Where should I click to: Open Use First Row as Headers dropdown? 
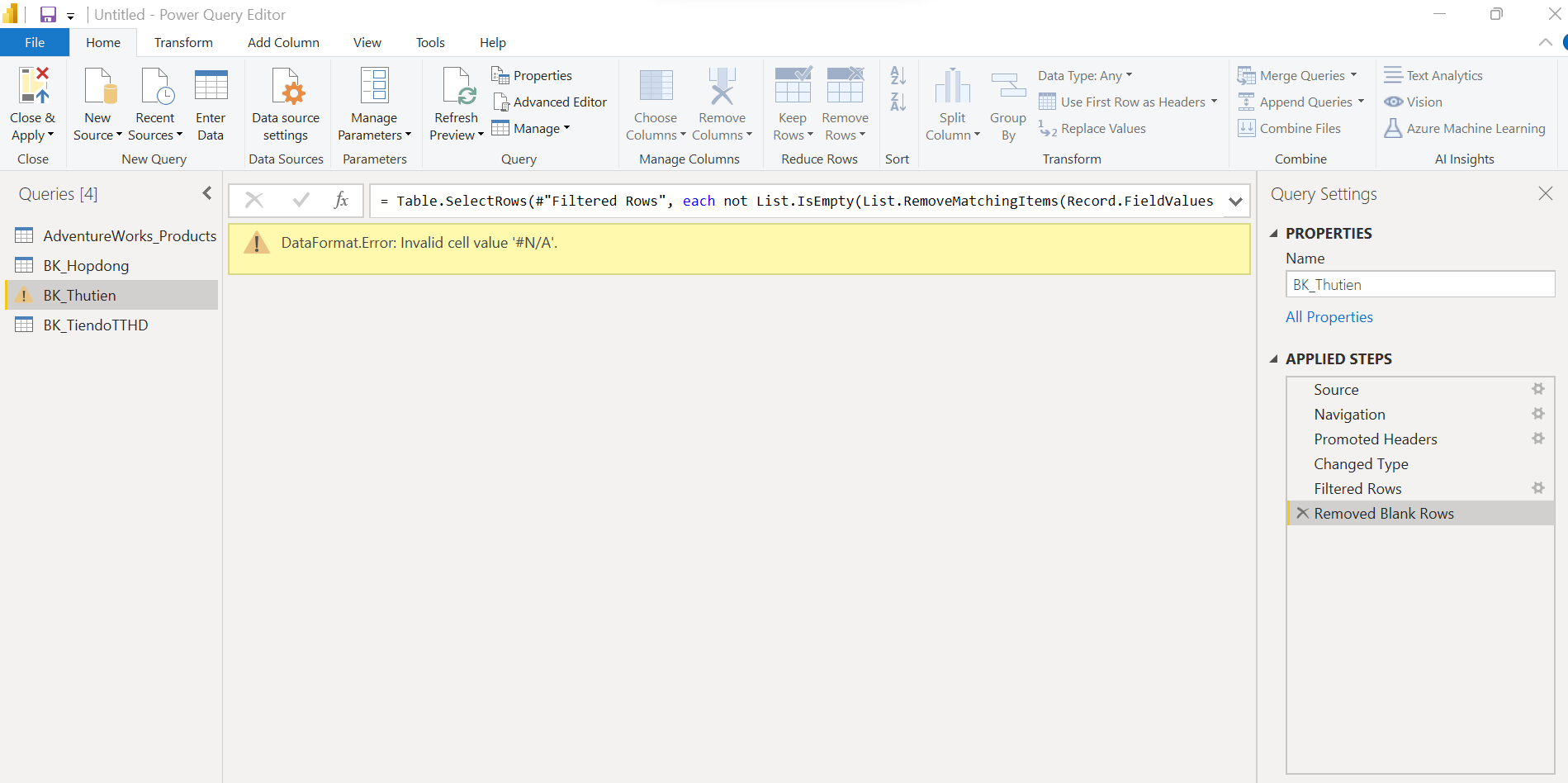[x=1128, y=102]
